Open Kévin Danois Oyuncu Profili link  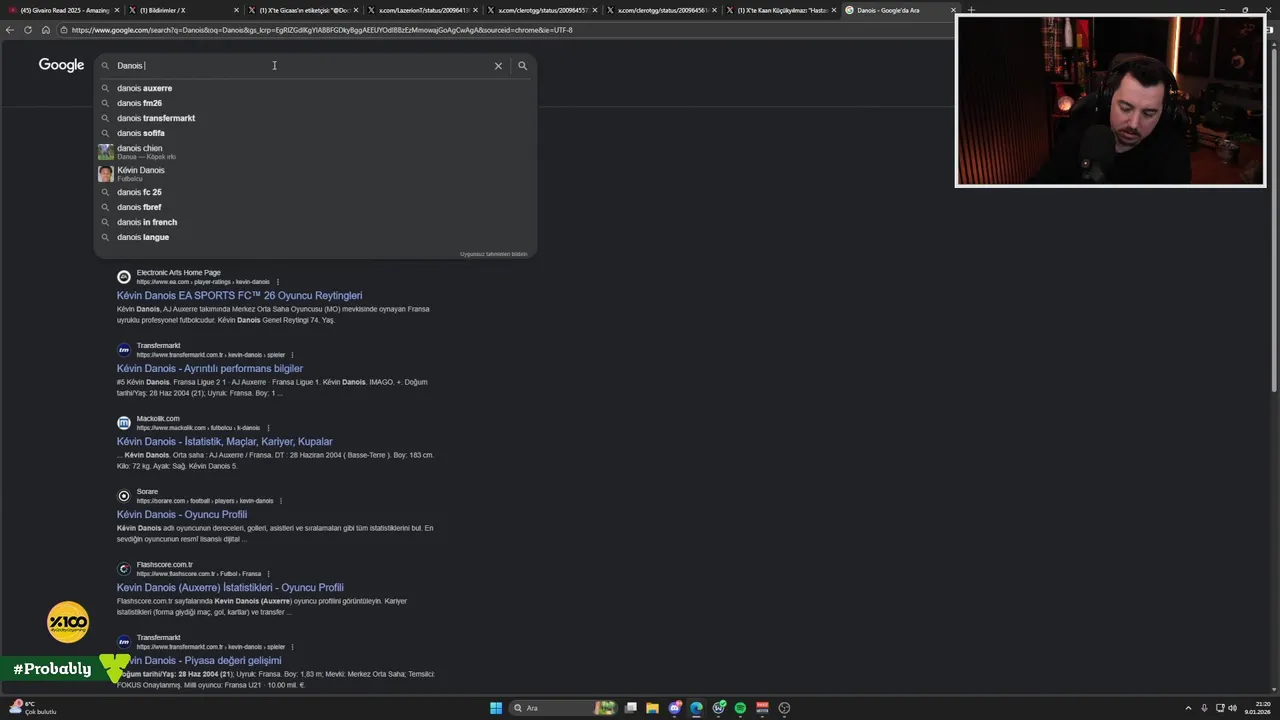point(181,515)
